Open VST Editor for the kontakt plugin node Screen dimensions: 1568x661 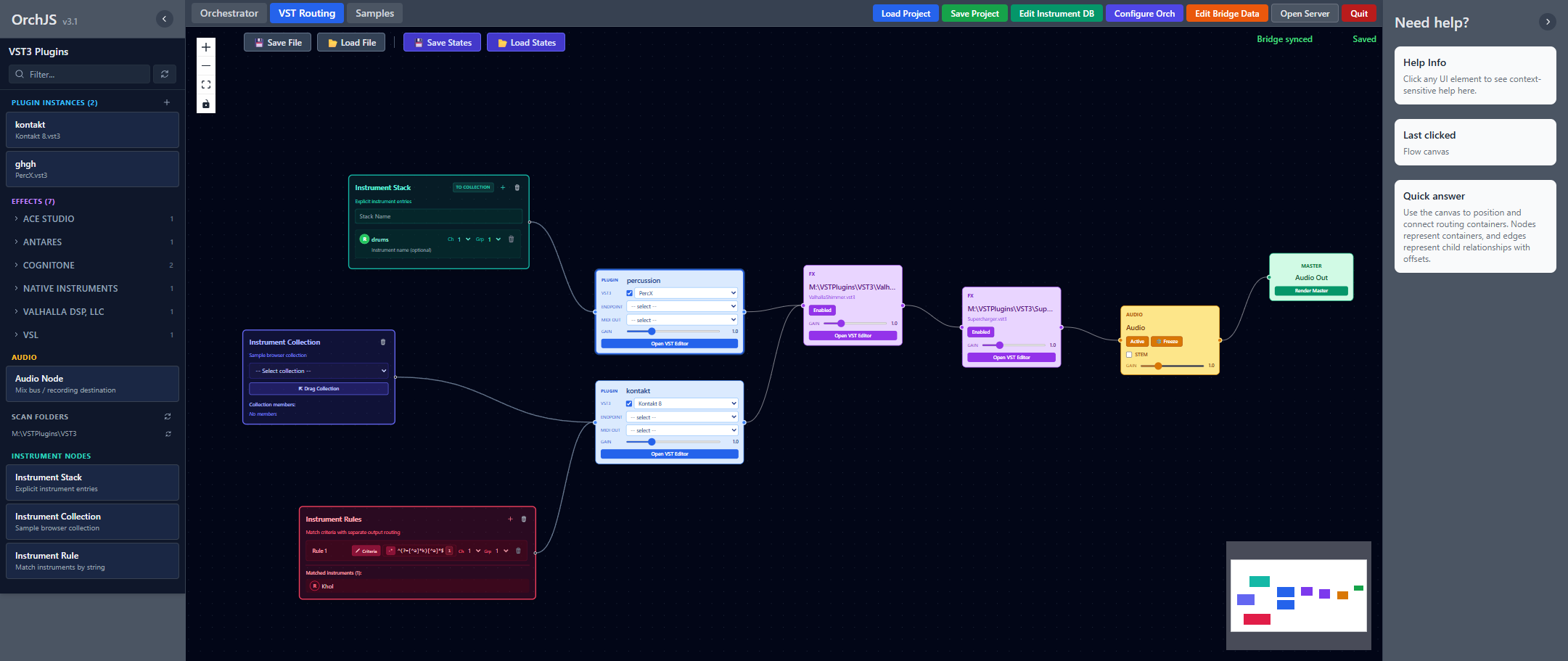click(x=670, y=454)
